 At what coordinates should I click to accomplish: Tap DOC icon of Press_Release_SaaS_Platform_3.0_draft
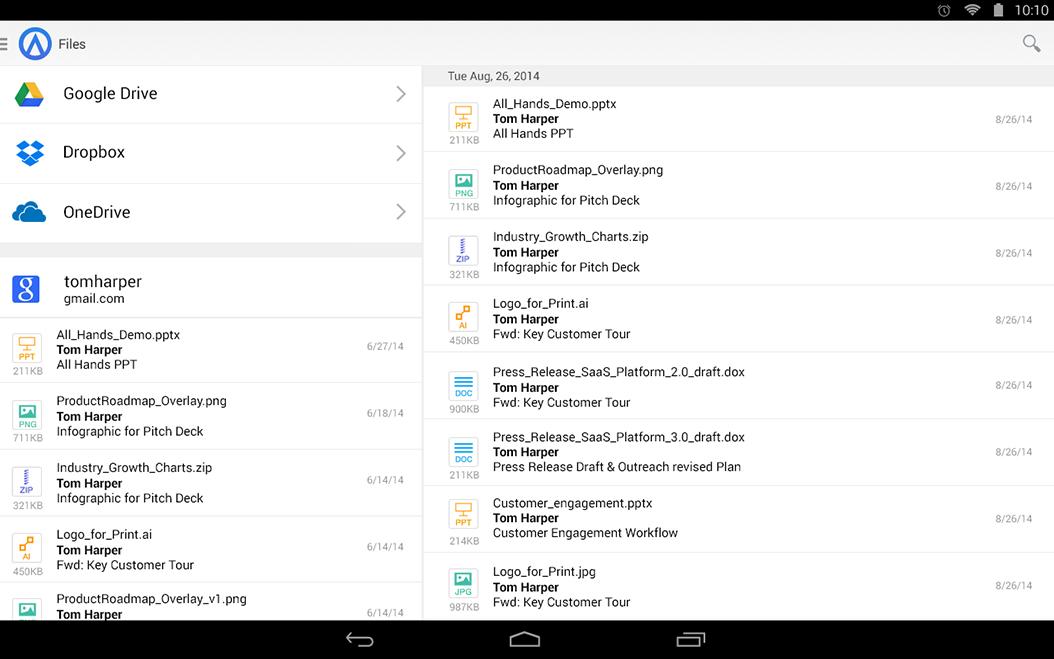[463, 452]
